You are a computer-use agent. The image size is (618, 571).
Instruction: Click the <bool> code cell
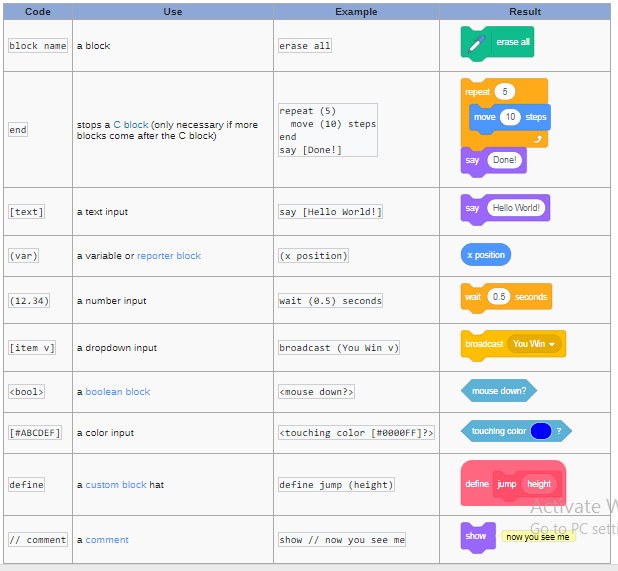pyautogui.click(x=26, y=392)
